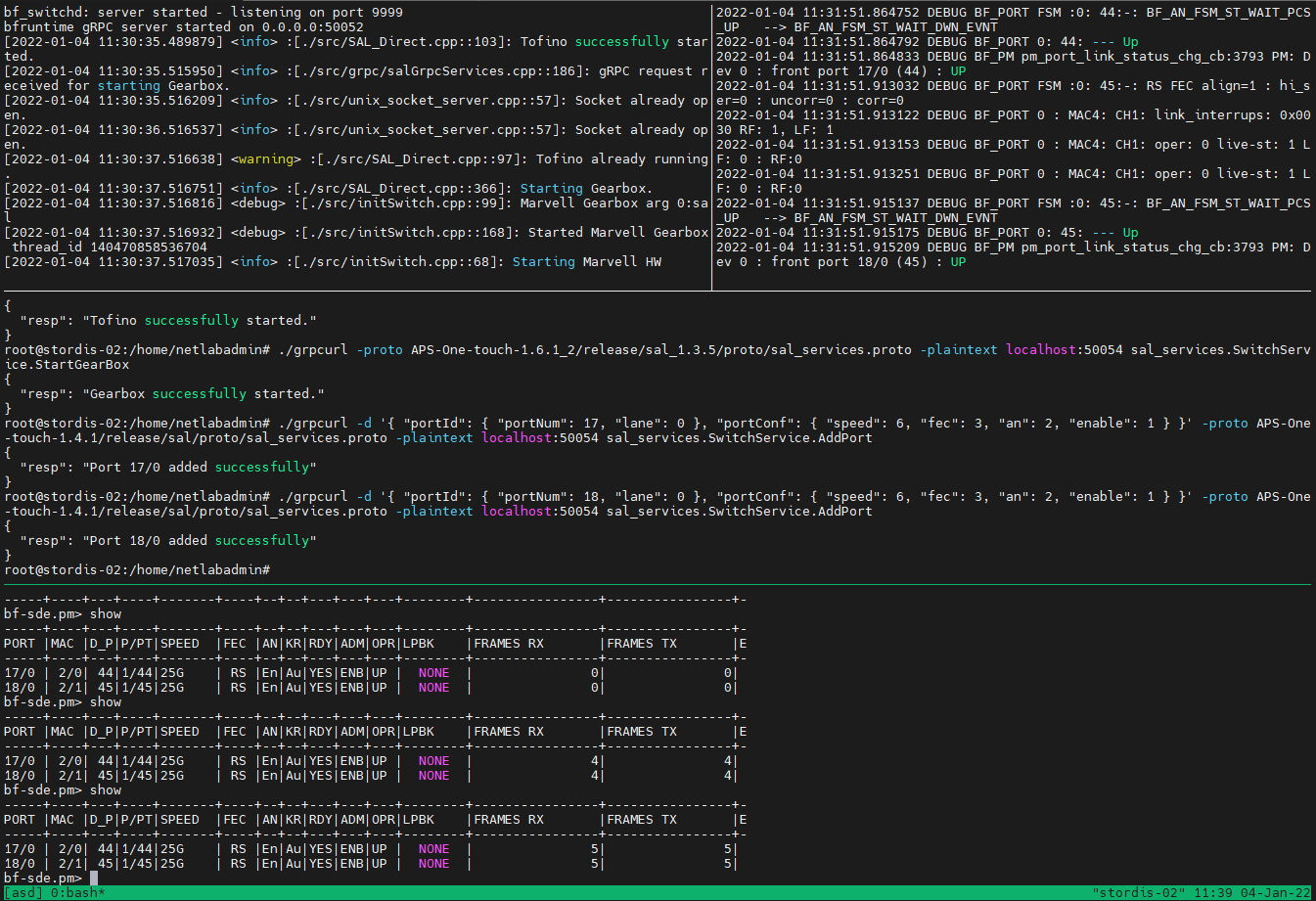The width and height of the screenshot is (1316, 901).
Task: Click the 'Gearbox successfully started.' response
Action: point(204,394)
